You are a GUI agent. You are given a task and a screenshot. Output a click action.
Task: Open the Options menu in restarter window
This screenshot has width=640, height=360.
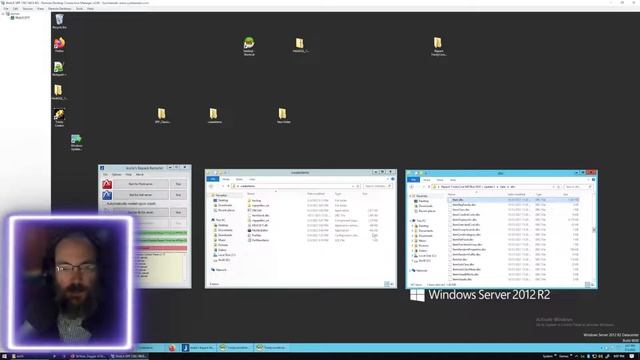[117, 174]
